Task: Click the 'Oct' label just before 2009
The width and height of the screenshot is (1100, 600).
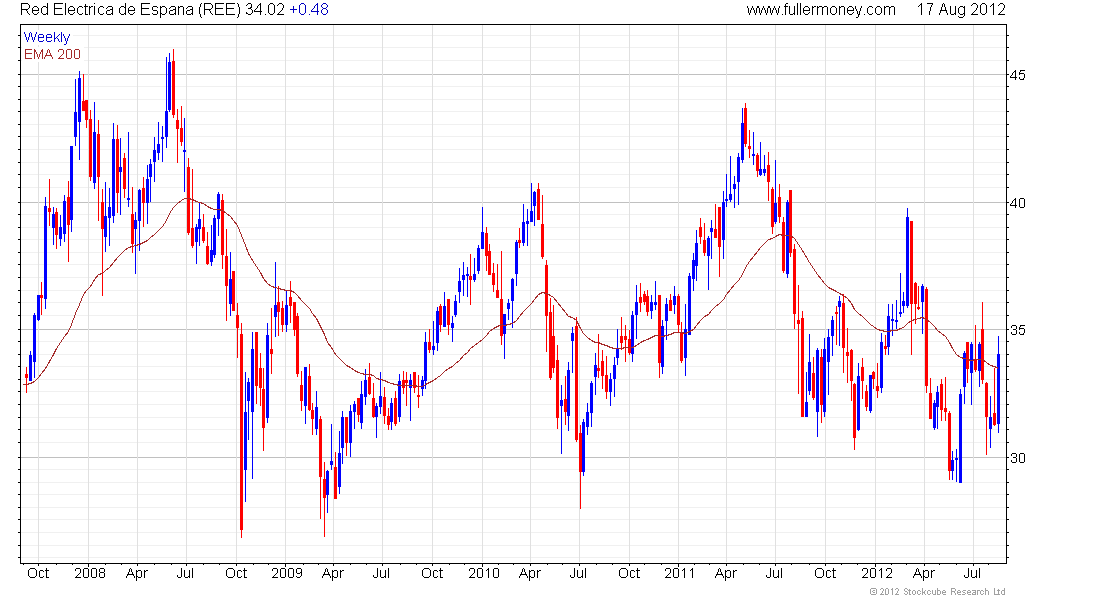Action: point(236,573)
